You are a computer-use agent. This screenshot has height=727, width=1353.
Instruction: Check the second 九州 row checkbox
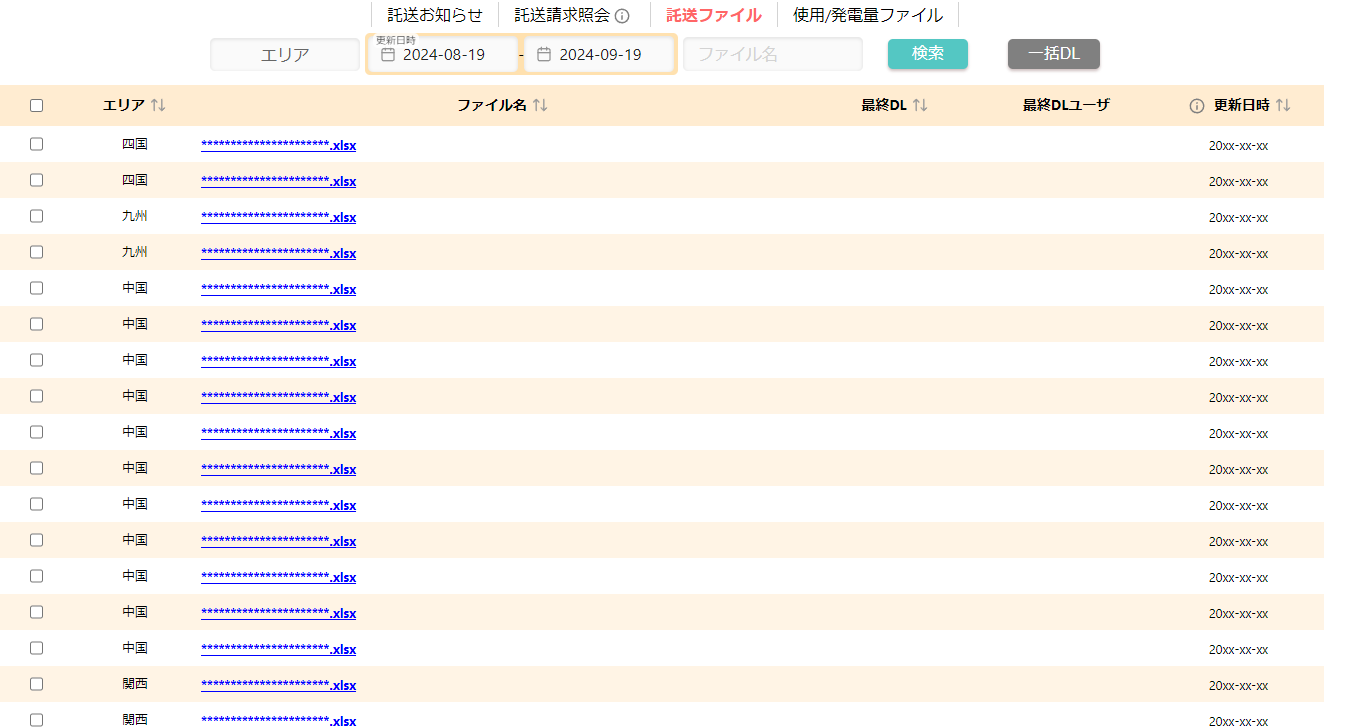coord(37,252)
